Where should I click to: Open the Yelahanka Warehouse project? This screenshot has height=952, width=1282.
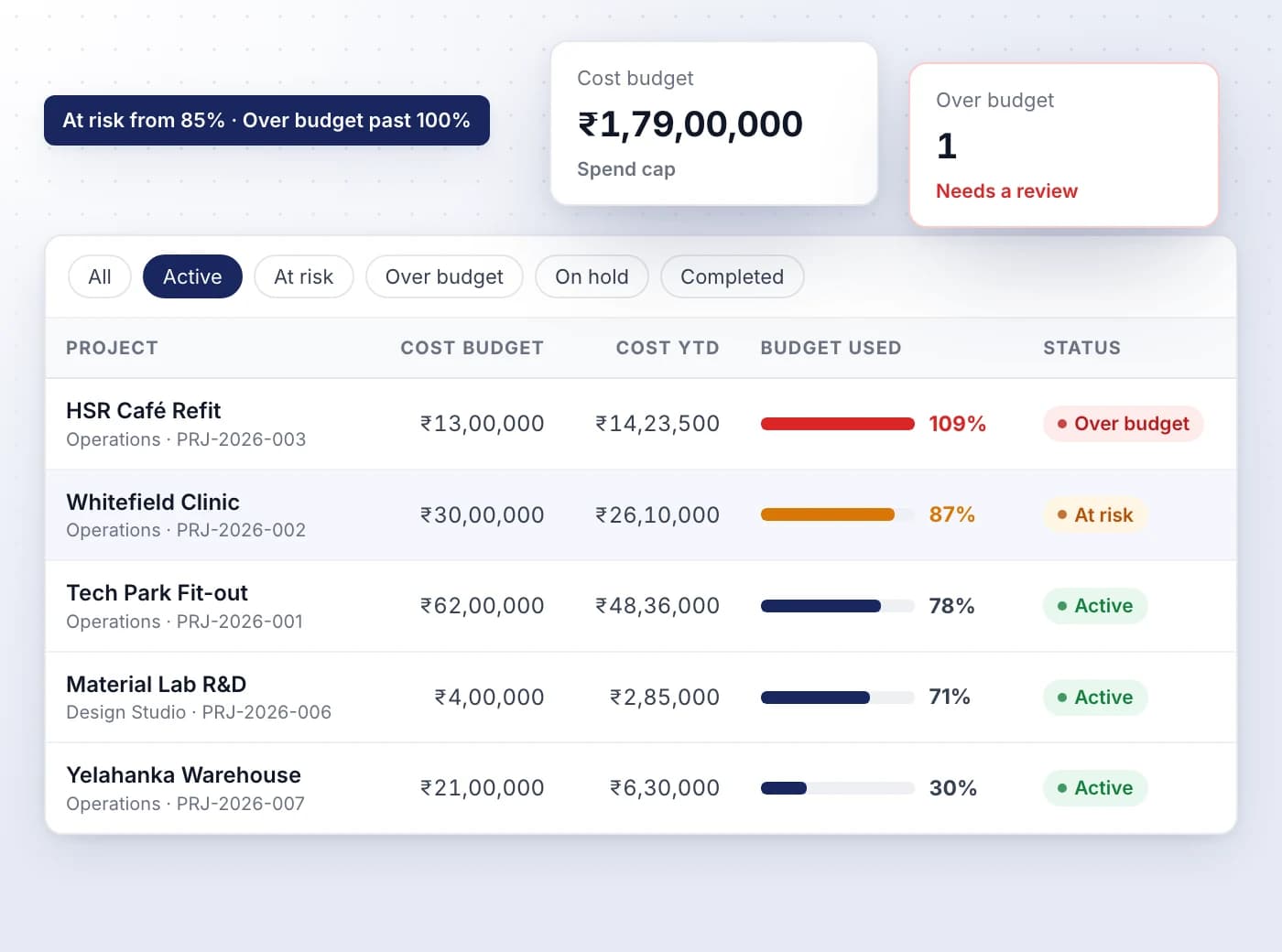coord(184,774)
